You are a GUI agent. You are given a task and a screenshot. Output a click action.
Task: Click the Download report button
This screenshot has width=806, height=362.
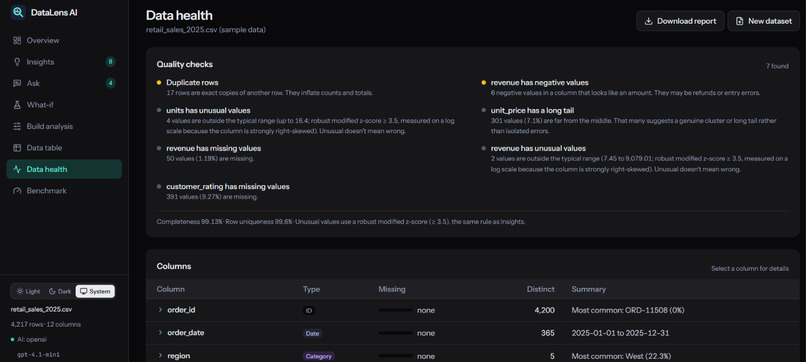coord(681,21)
